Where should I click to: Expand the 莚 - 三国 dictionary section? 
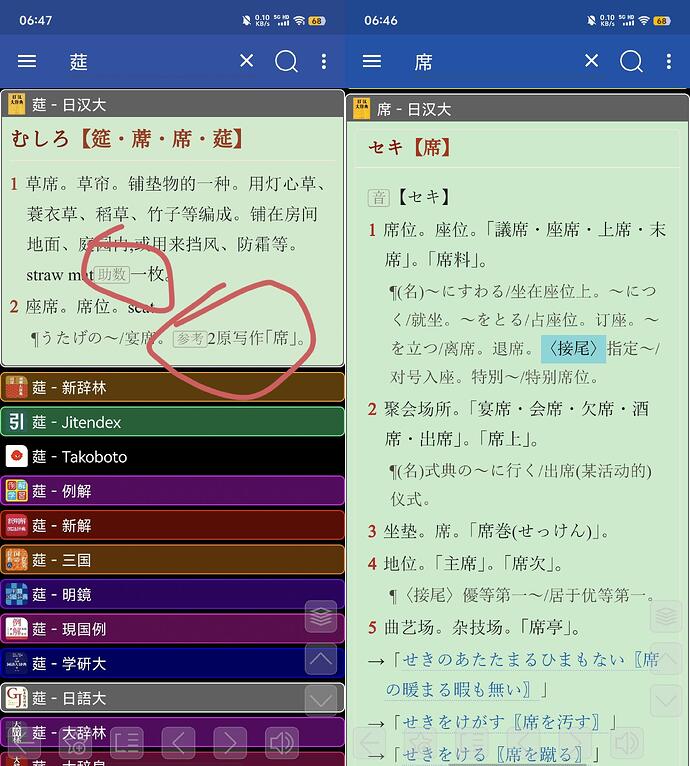point(172,560)
